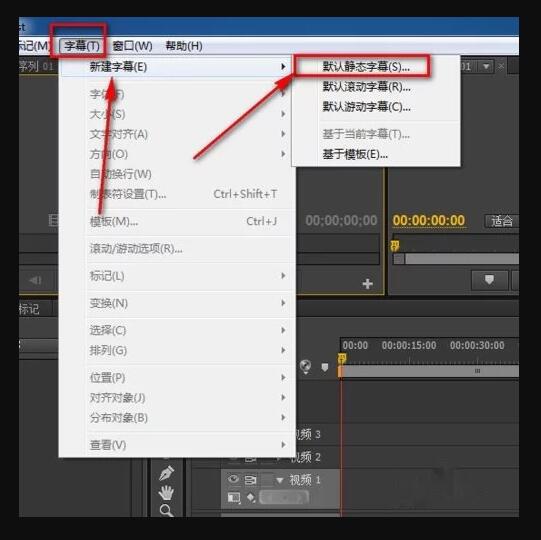This screenshot has width=541, height=540.
Task: Click the timeline marker icon
Action: pos(324,367)
